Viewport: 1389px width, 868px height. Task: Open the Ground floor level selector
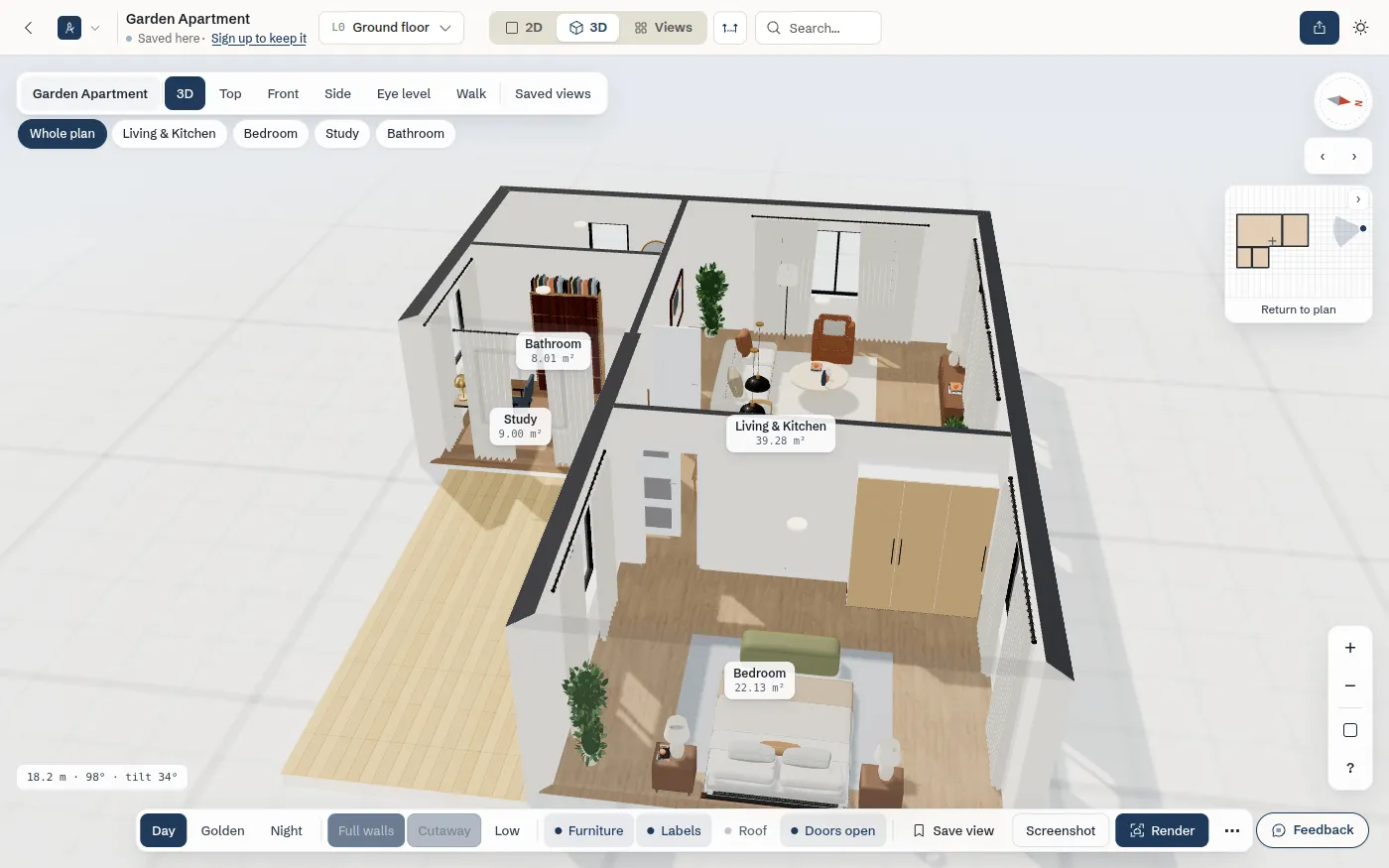pyautogui.click(x=391, y=28)
